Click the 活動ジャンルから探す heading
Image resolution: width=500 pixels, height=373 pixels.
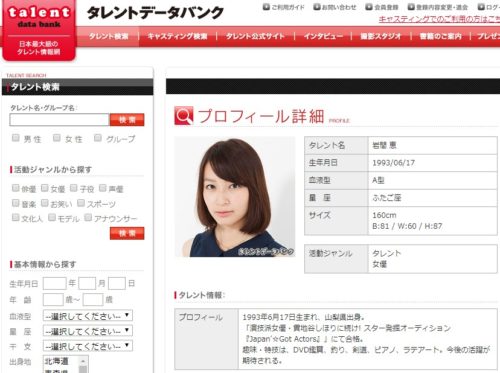coord(53,169)
